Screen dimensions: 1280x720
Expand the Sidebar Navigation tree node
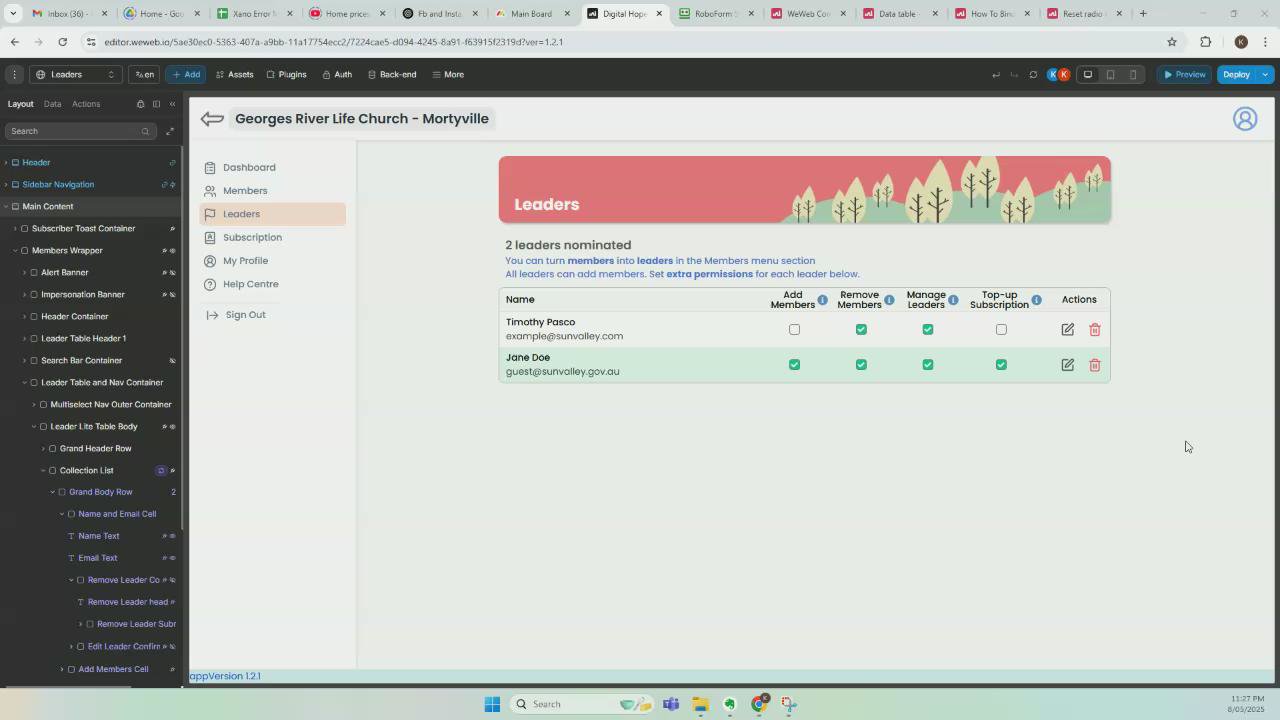pos(6,185)
